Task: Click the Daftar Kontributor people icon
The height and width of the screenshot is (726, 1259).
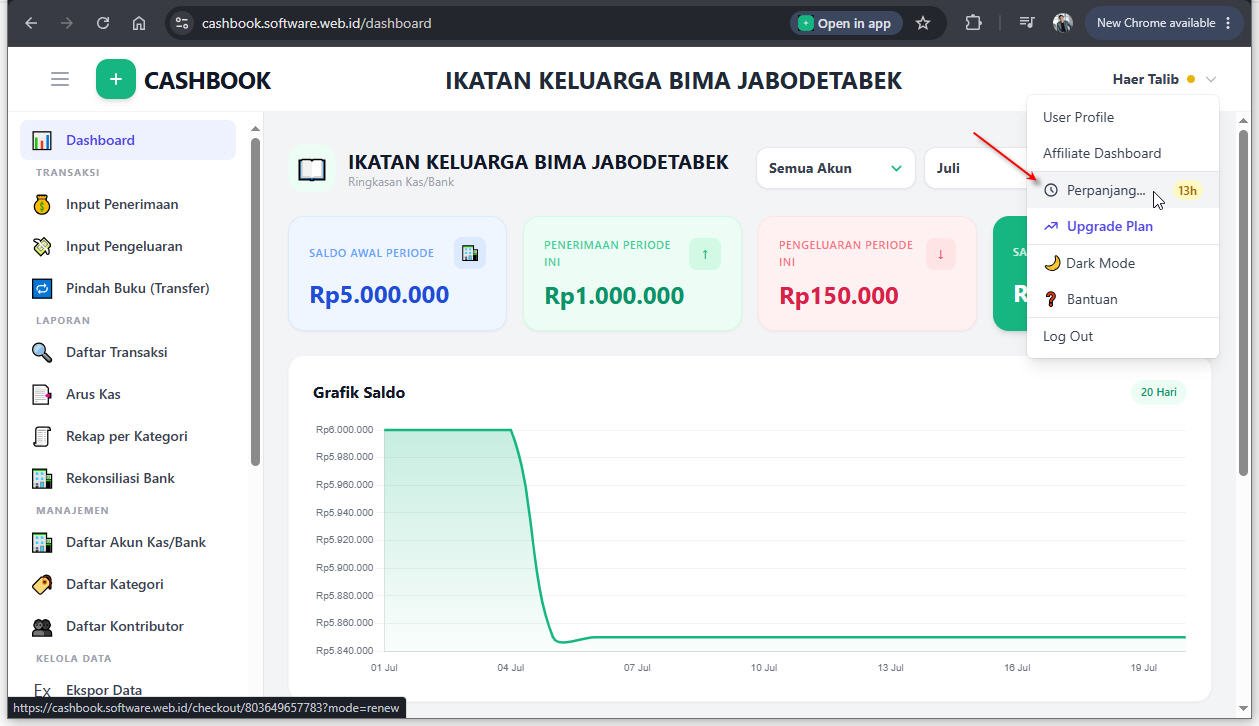Action: point(42,626)
